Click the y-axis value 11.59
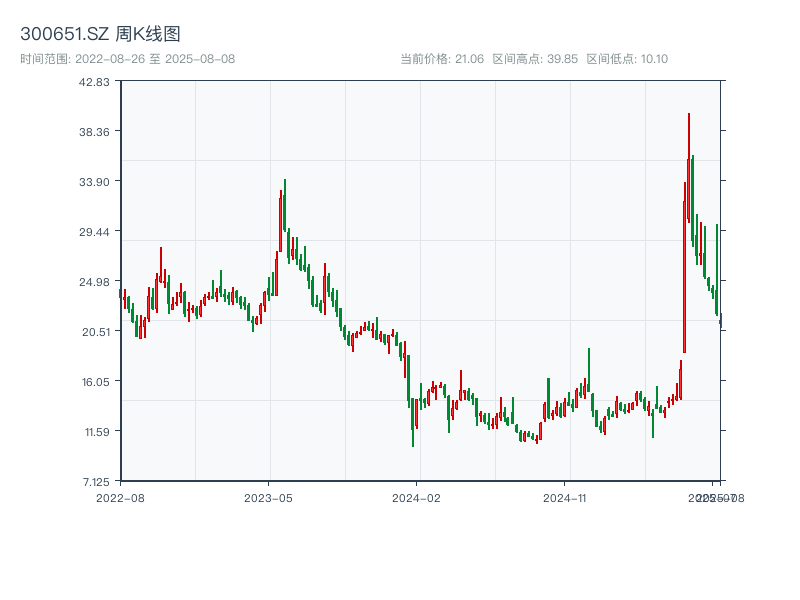800x600 pixels. tap(97, 432)
